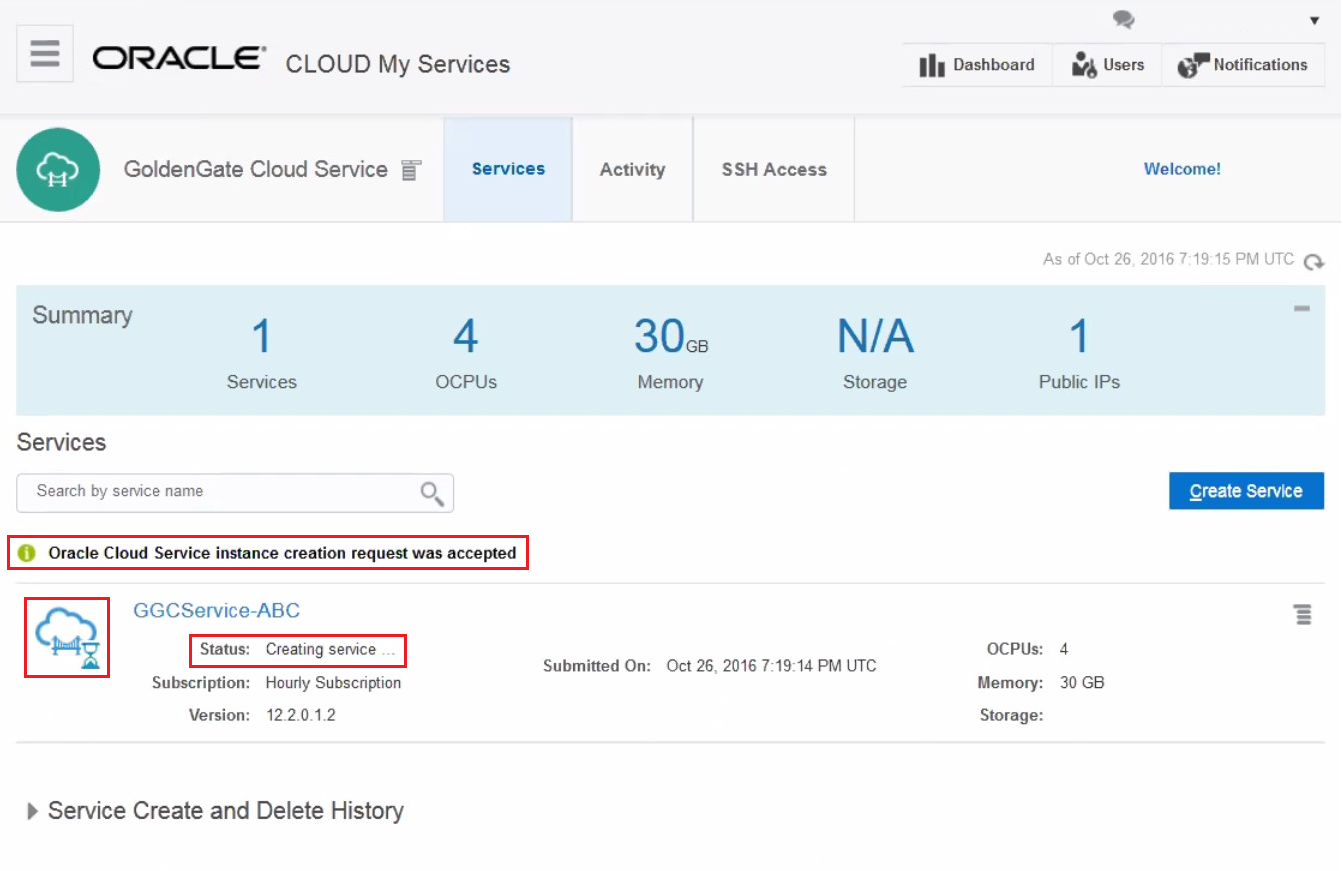Open the Dashboard button
1343x871 pixels.
[977, 65]
